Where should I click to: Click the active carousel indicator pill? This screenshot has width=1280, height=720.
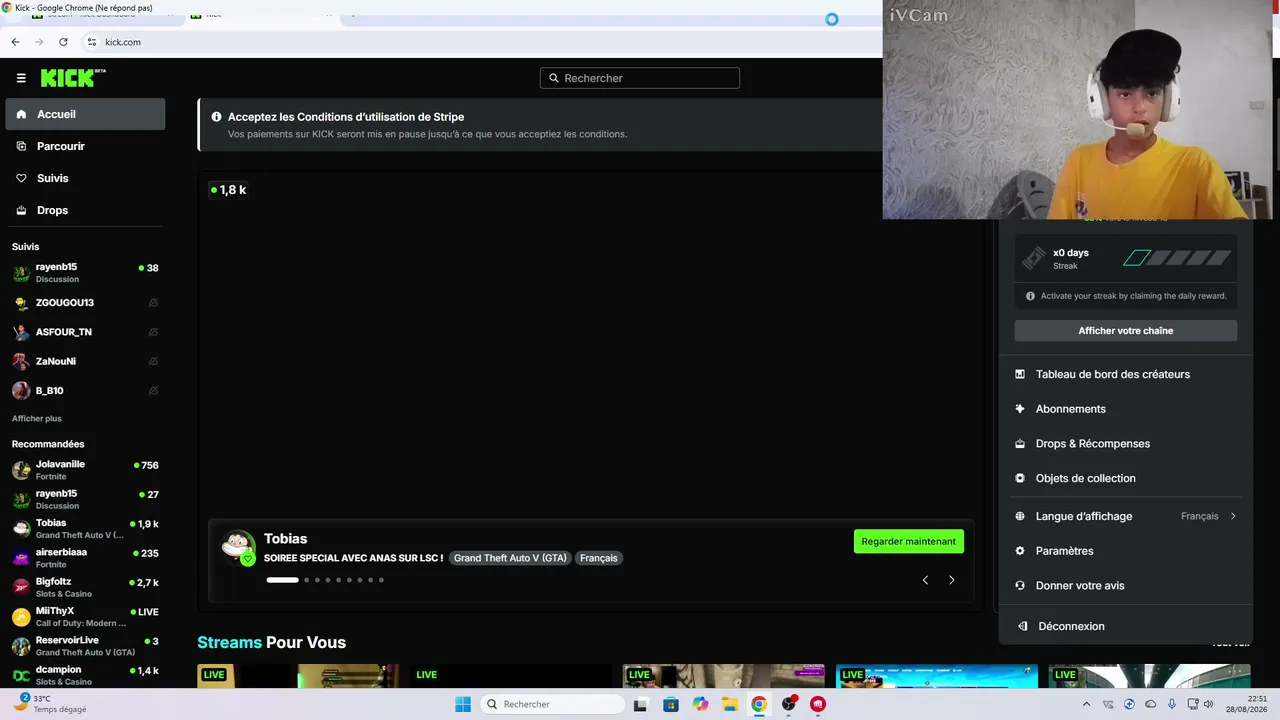point(282,580)
